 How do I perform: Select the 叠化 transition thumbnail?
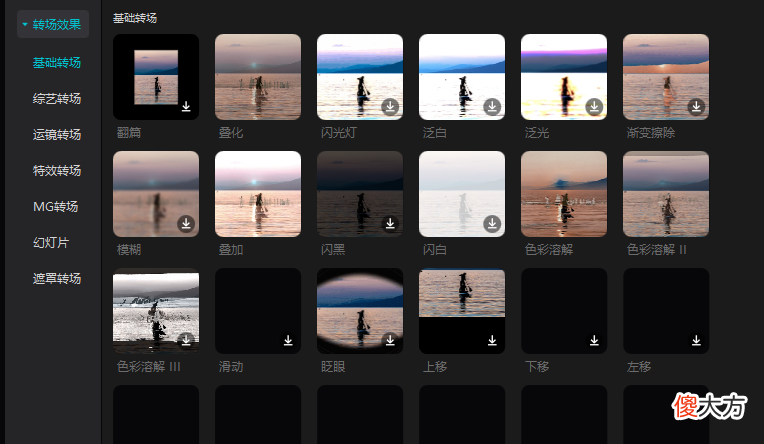click(258, 77)
